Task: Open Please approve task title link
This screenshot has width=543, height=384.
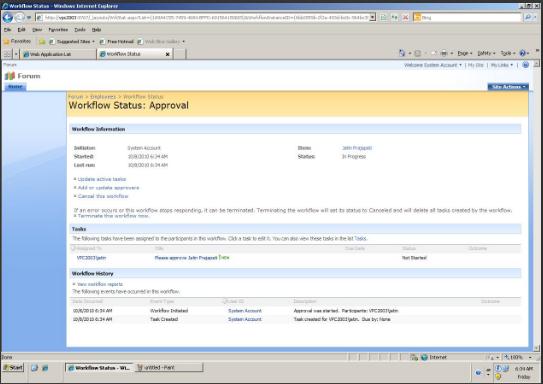Action: click(186, 258)
